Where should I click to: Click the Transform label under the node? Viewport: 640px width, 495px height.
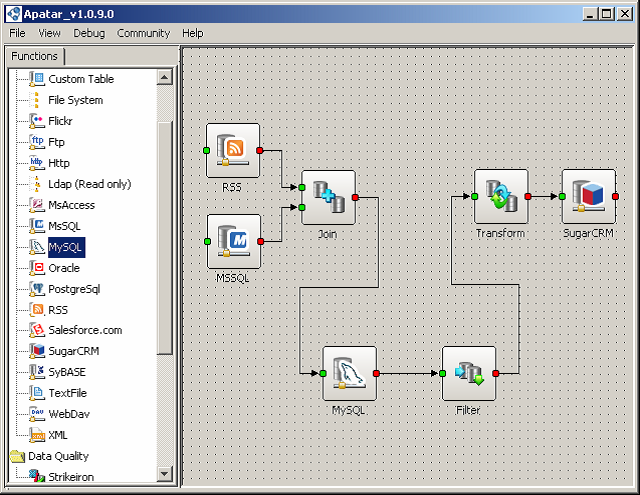click(500, 233)
